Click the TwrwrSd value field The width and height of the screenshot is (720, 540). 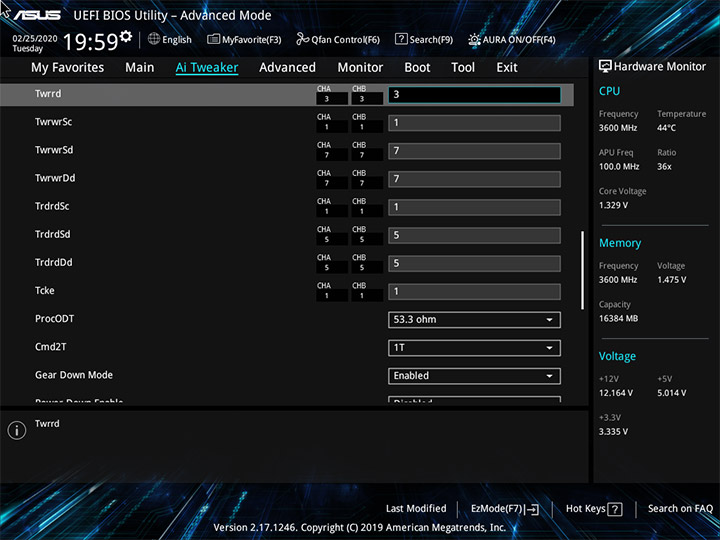coord(474,151)
